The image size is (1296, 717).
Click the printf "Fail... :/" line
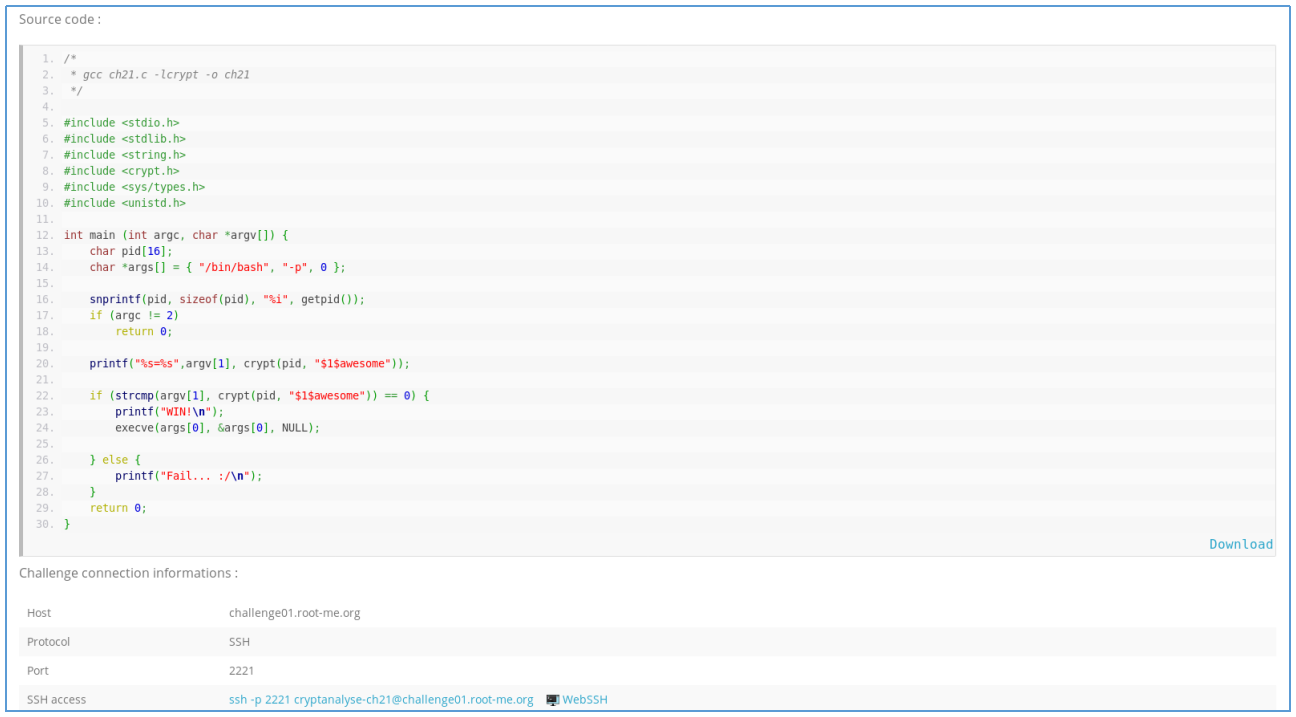pyautogui.click(x=189, y=475)
